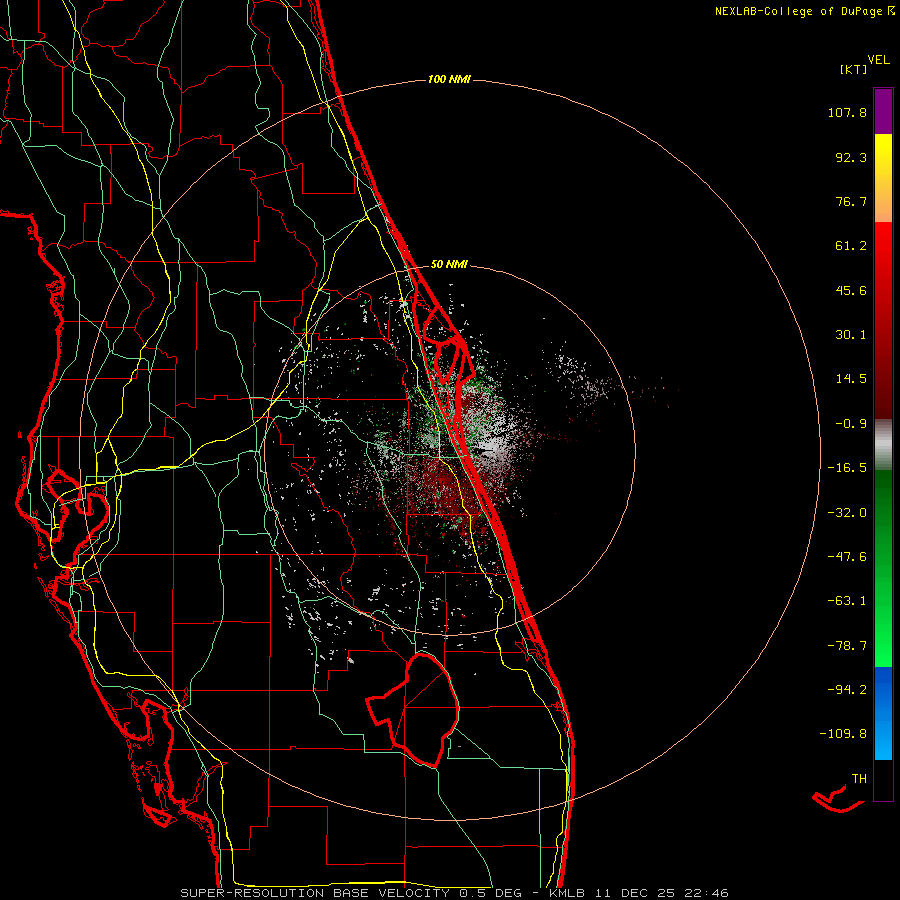900x900 pixels.
Task: Click the -78.7 velocity scale value
Action: point(847,646)
